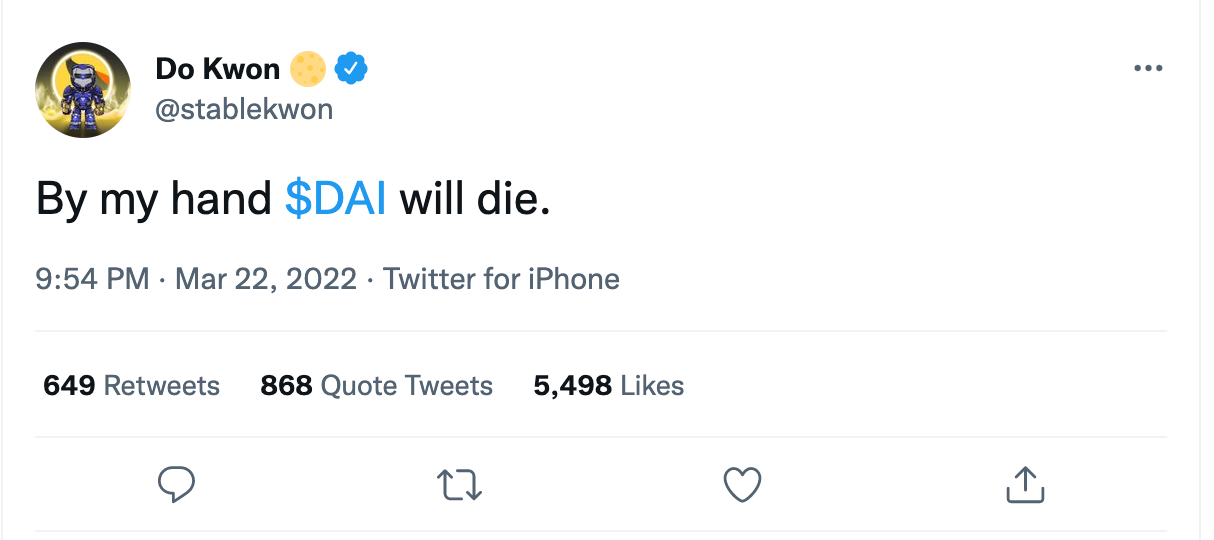The height and width of the screenshot is (540, 1214).
Task: Click the word "Retweets" beside 649
Action: [161, 386]
